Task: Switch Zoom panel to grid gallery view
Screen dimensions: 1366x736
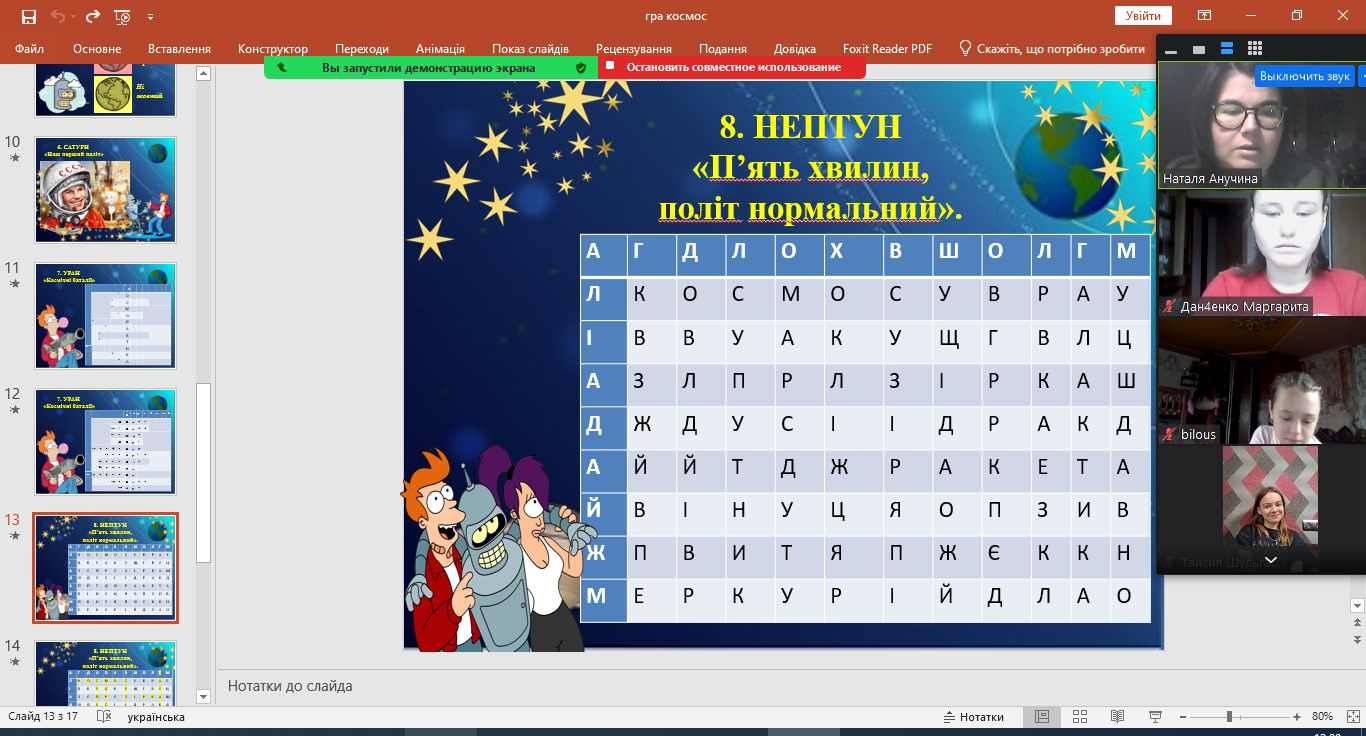Action: click(1255, 48)
